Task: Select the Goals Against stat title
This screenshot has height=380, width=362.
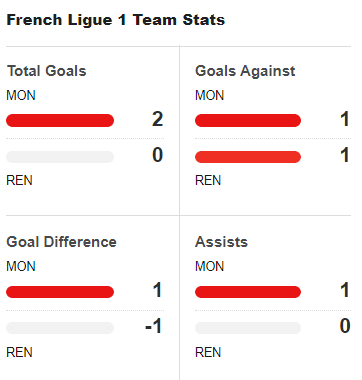Action: coord(245,71)
